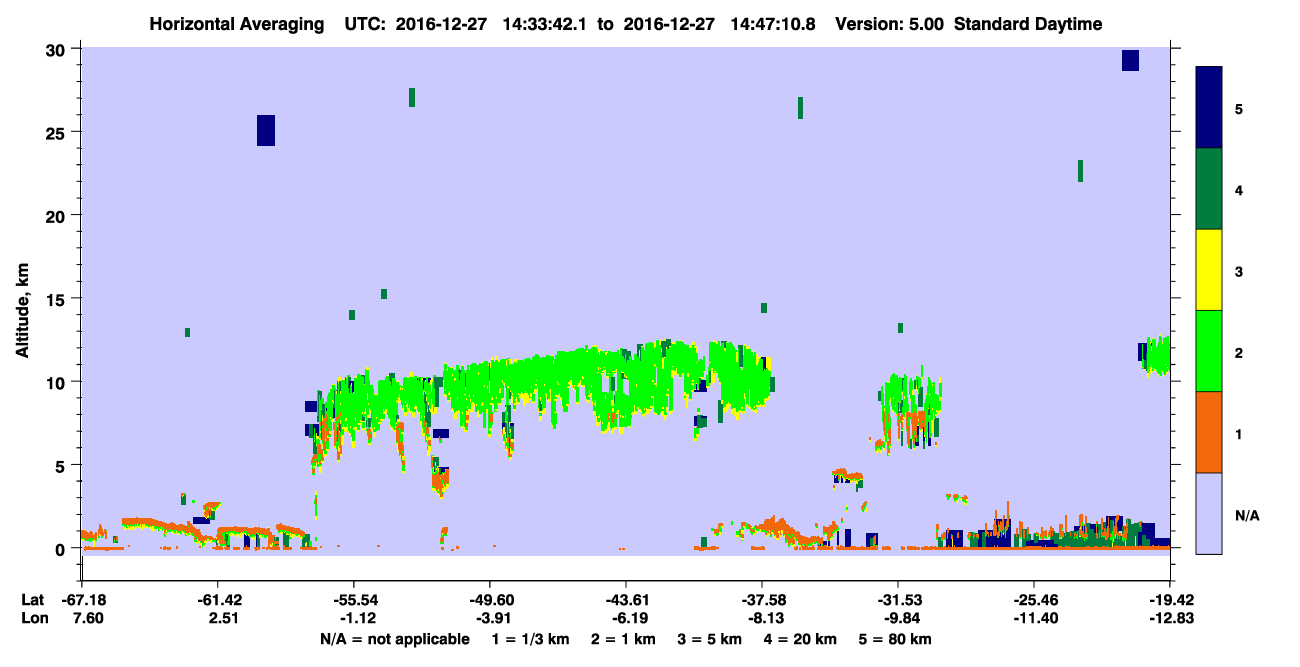The width and height of the screenshot is (1300, 667).
Task: Click latitude value -25.46
Action: 1033,599
